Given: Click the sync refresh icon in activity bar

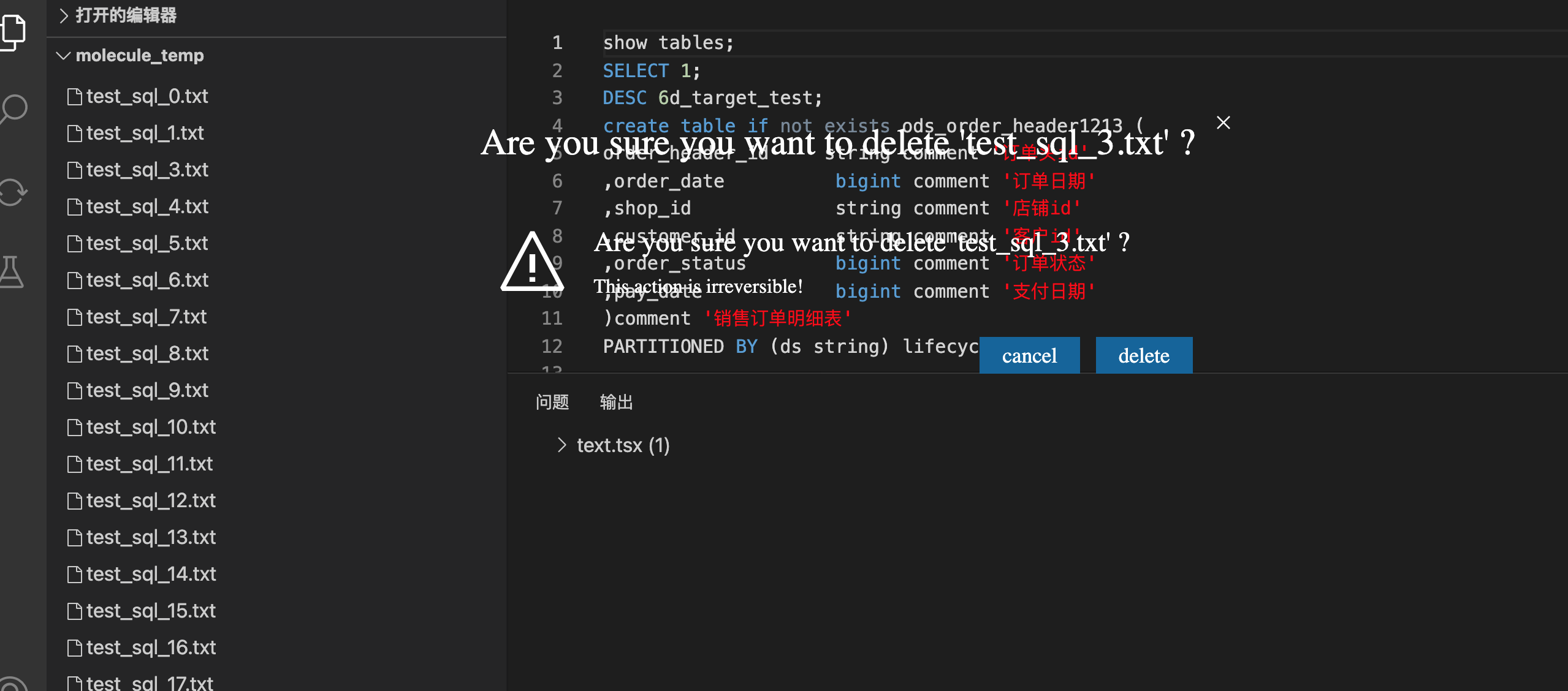Looking at the screenshot, I should tap(13, 192).
